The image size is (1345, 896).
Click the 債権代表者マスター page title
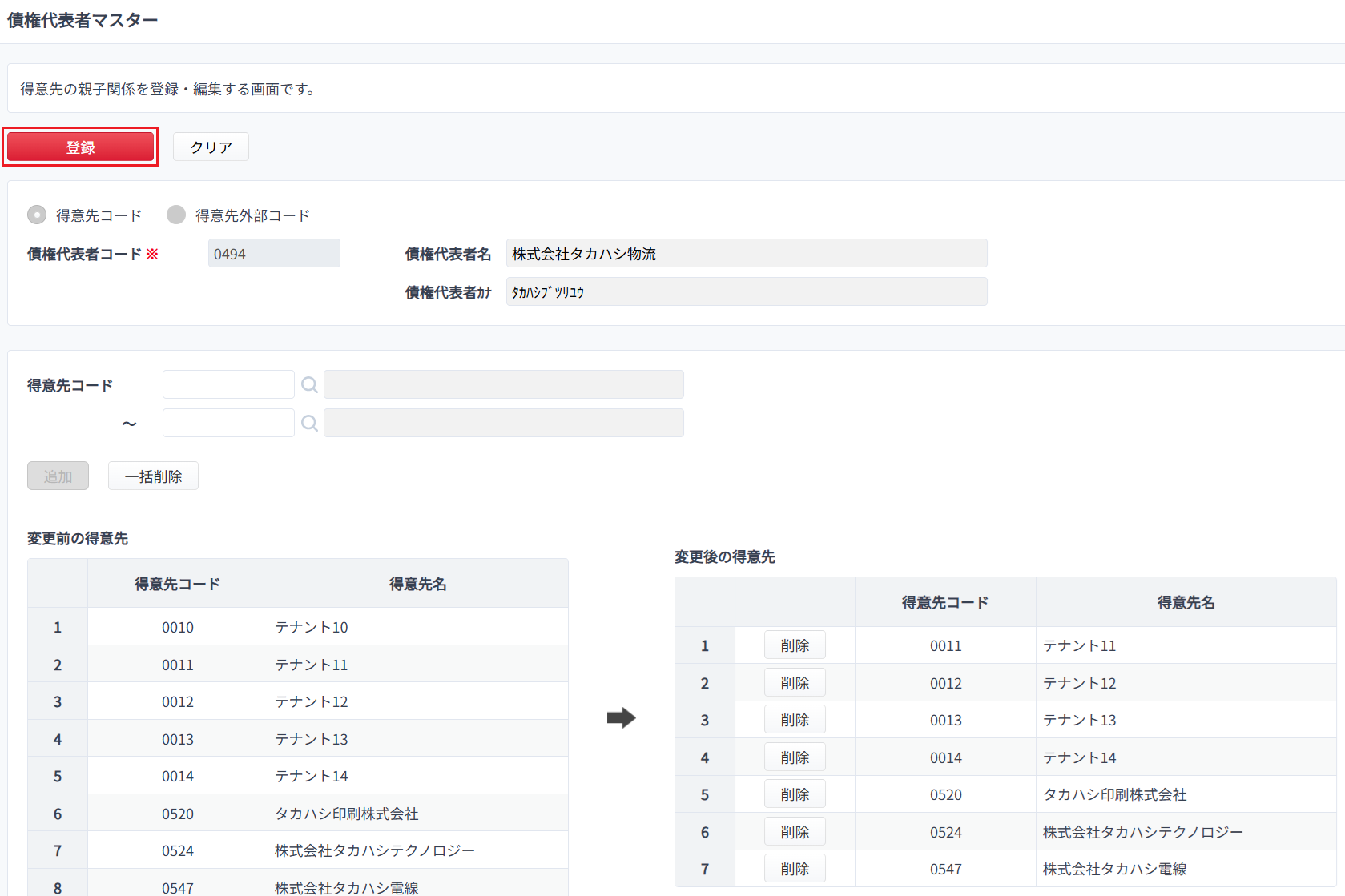pyautogui.click(x=83, y=20)
